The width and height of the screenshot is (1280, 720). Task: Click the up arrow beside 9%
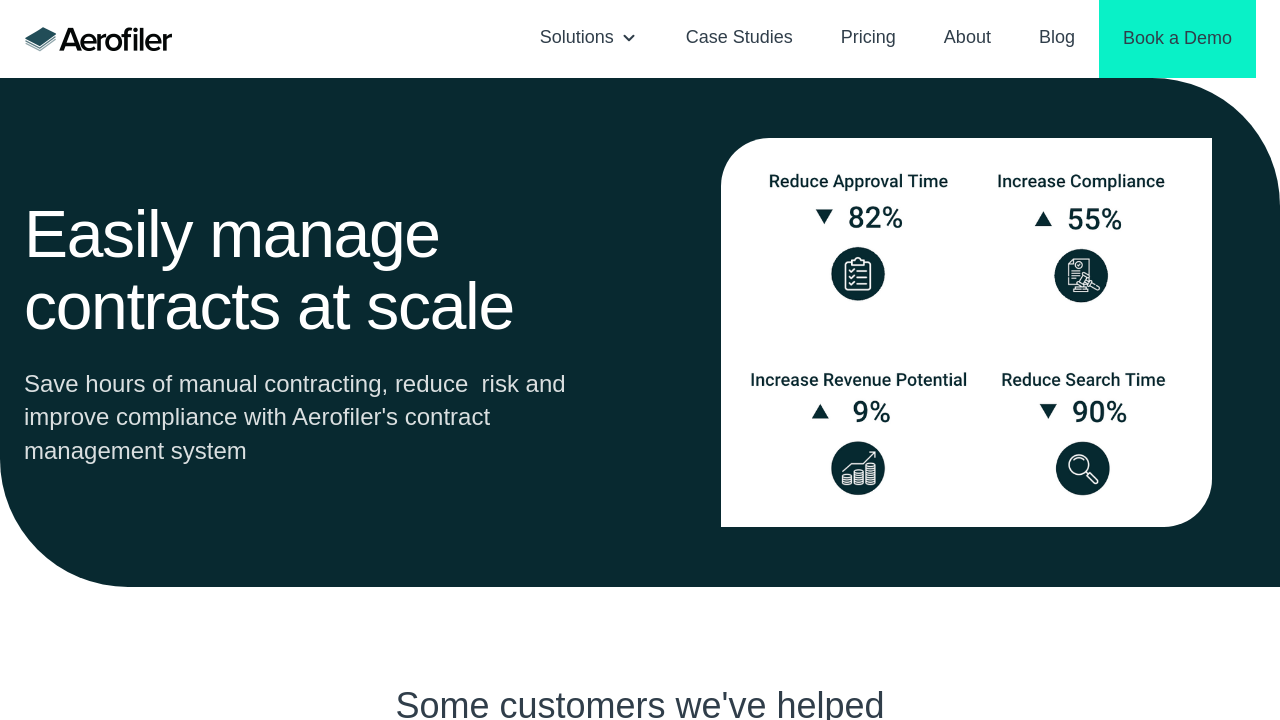click(x=820, y=412)
